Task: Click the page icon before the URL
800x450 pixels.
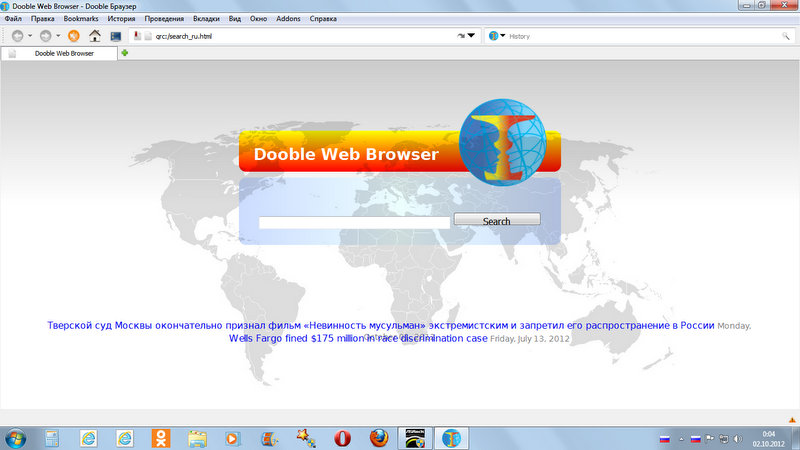Action: pos(148,36)
